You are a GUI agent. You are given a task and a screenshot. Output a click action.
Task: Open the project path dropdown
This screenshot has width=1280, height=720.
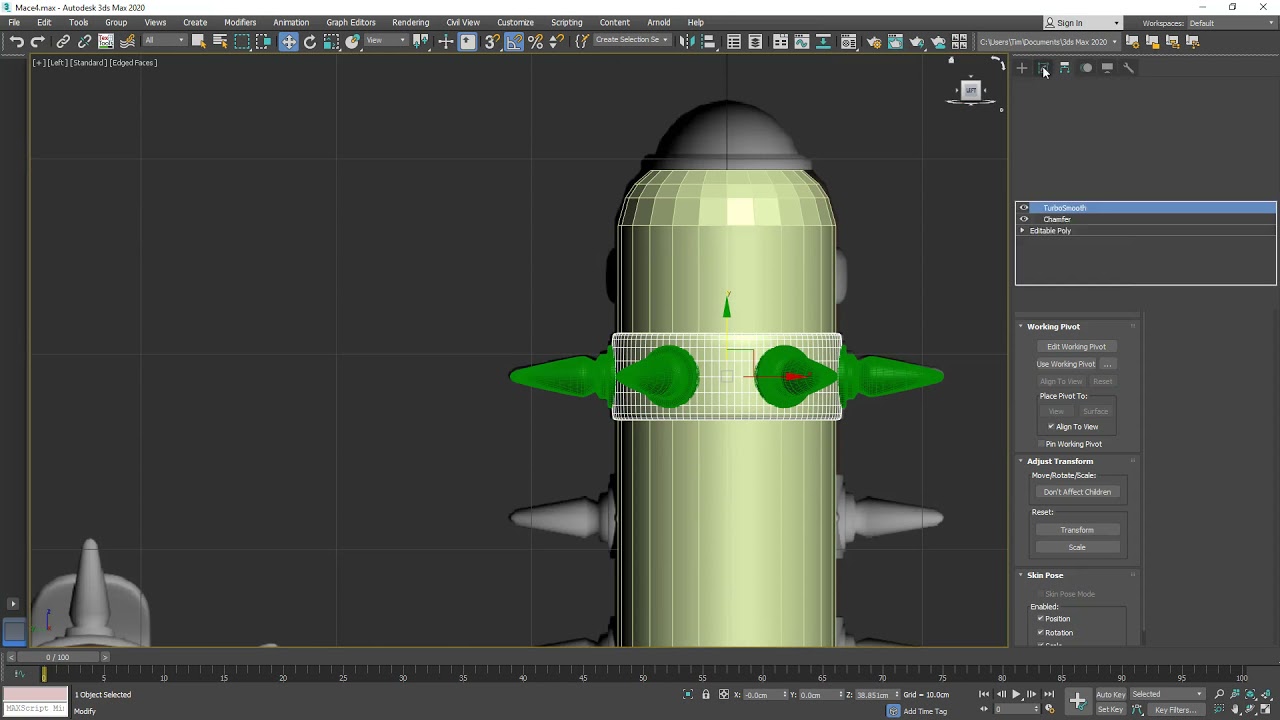(1048, 42)
